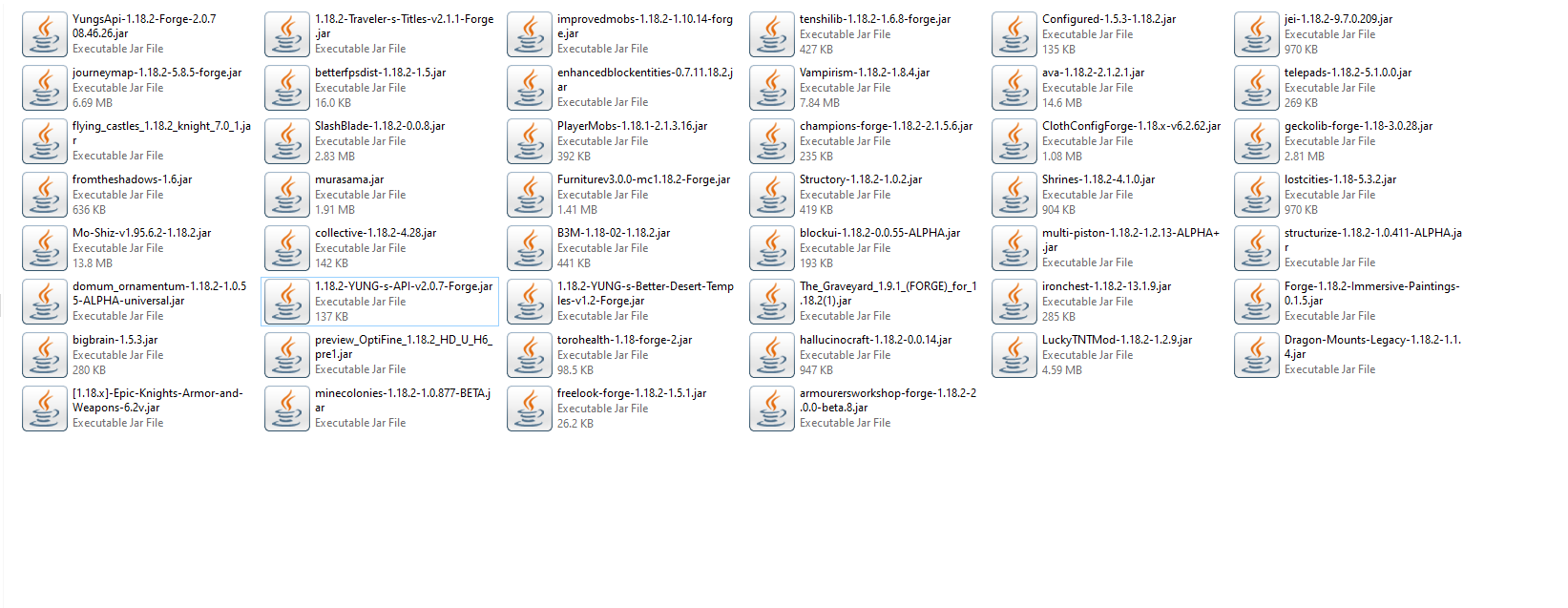This screenshot has height=608, width=1568.
Task: Select the bigbrain-1.5.3.jar icon
Action: tap(44, 355)
